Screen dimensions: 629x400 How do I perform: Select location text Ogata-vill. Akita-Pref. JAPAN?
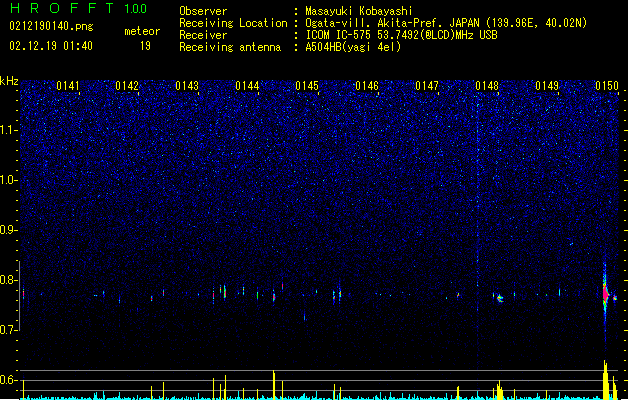pos(392,23)
